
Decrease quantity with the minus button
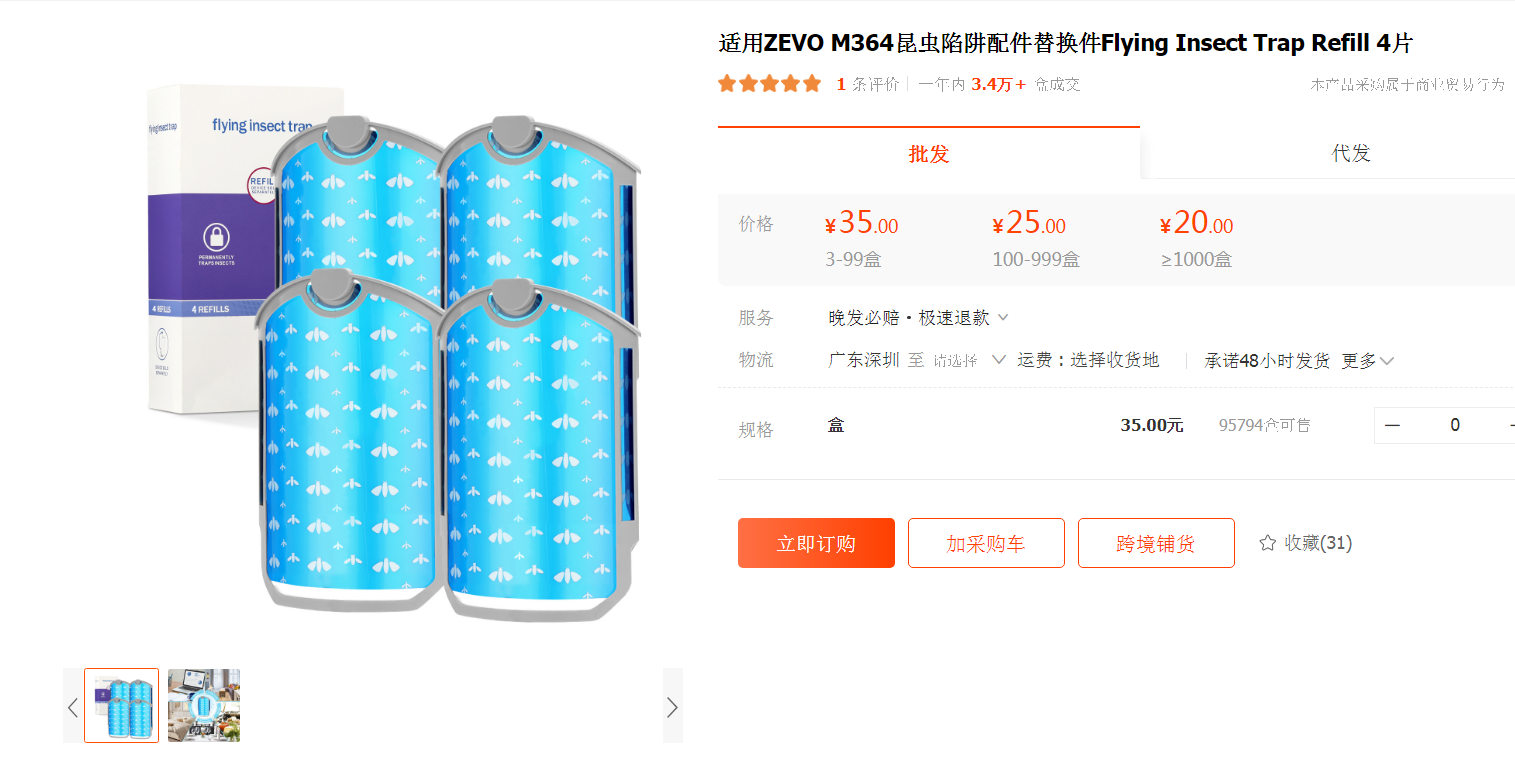tap(1392, 425)
